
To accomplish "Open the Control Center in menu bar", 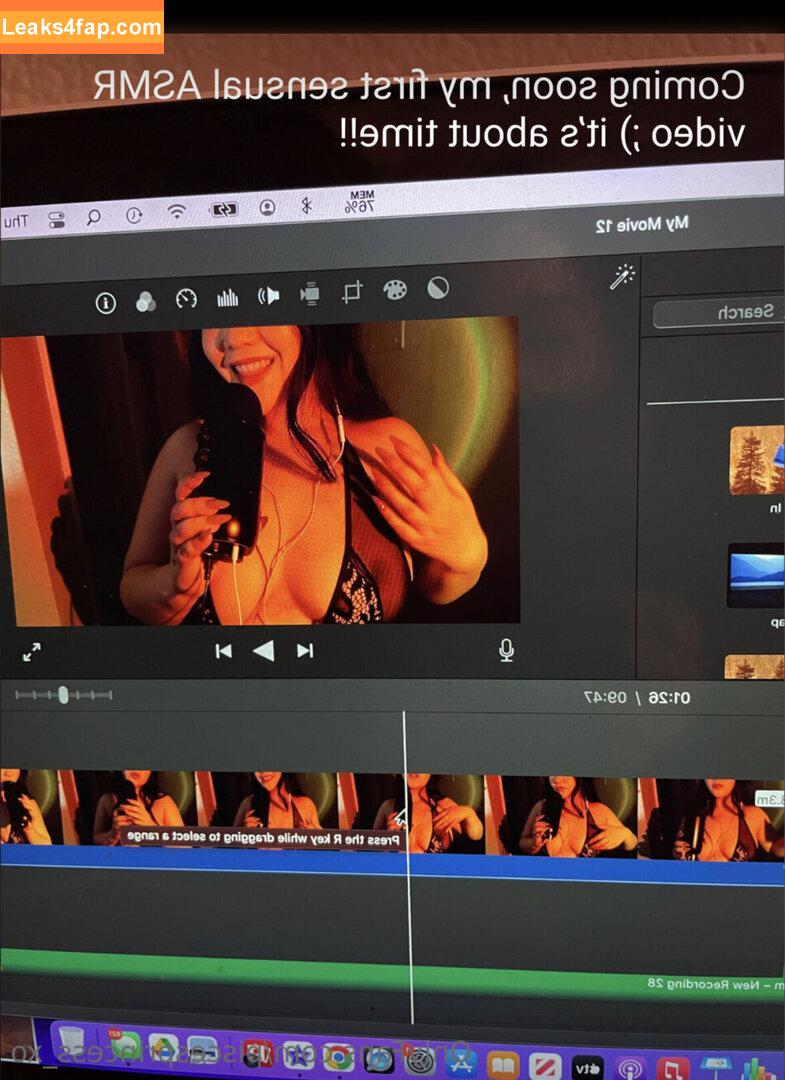I will click(x=57, y=218).
